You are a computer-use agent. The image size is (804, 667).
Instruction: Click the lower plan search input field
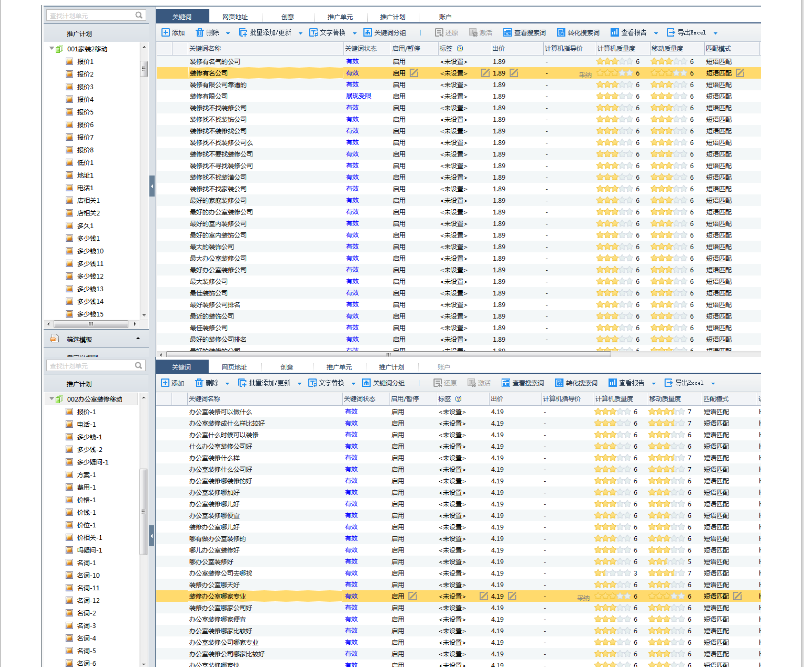tap(95, 366)
